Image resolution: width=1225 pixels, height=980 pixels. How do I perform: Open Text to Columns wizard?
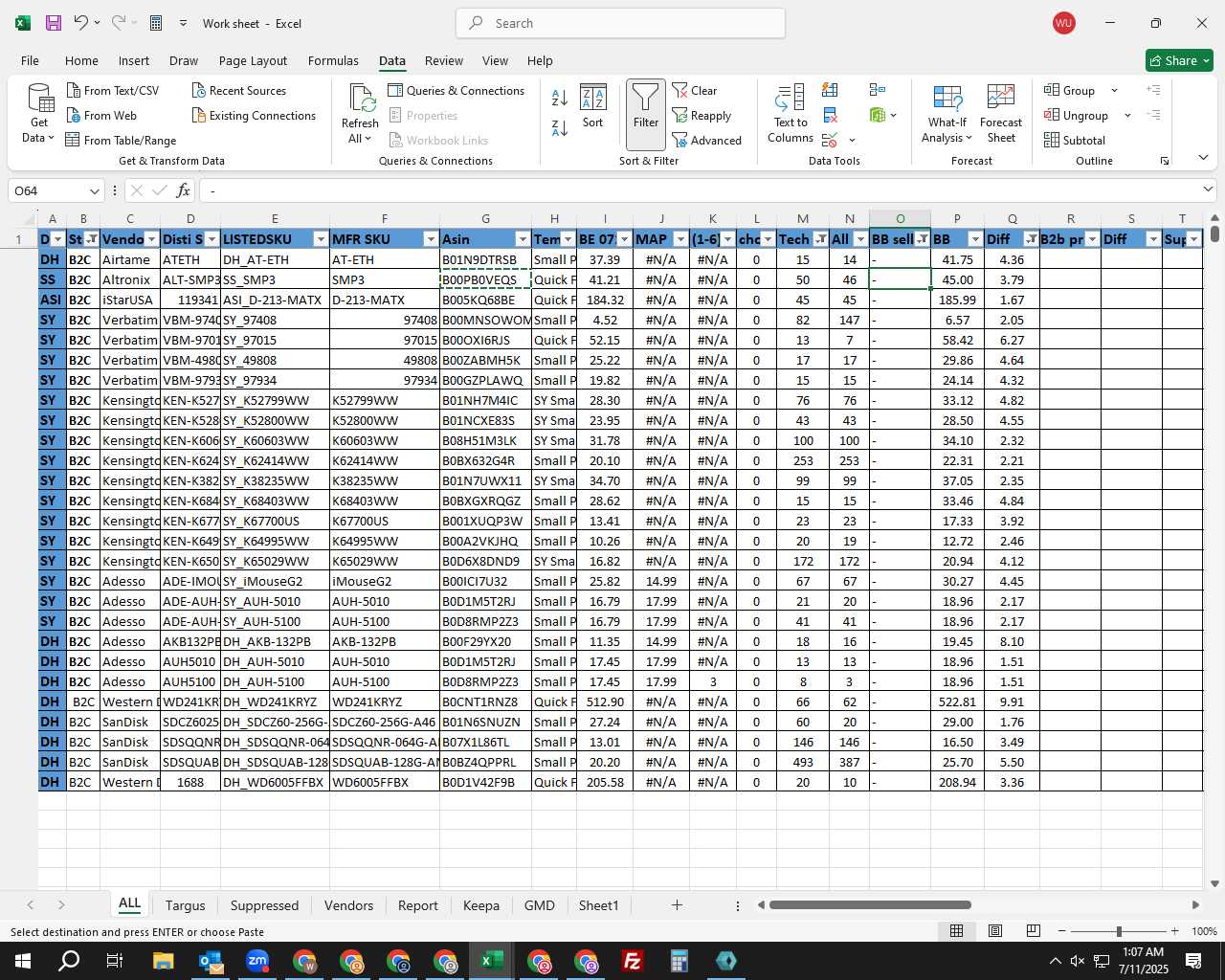click(791, 114)
